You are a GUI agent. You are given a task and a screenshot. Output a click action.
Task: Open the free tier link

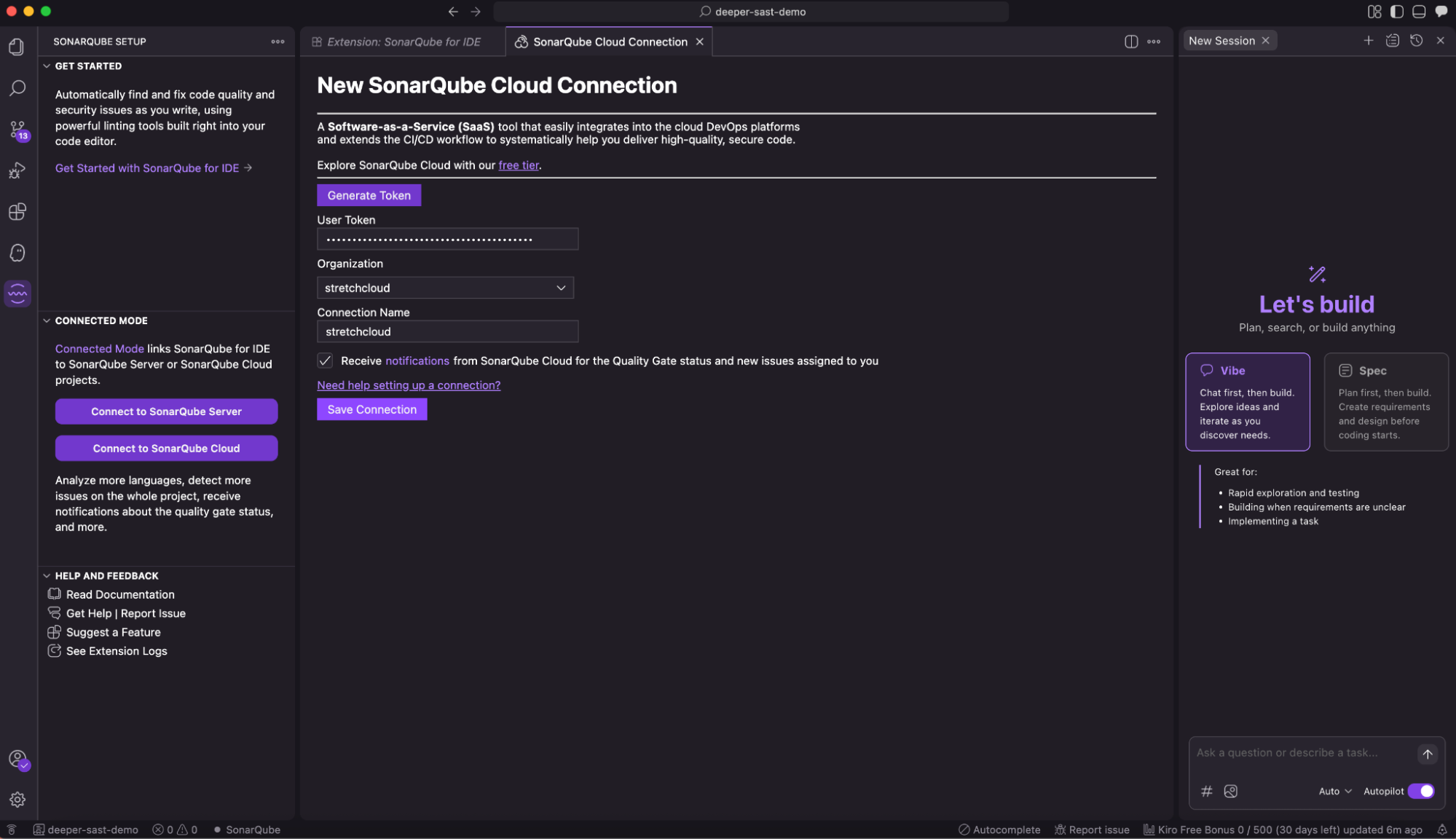pyautogui.click(x=519, y=165)
